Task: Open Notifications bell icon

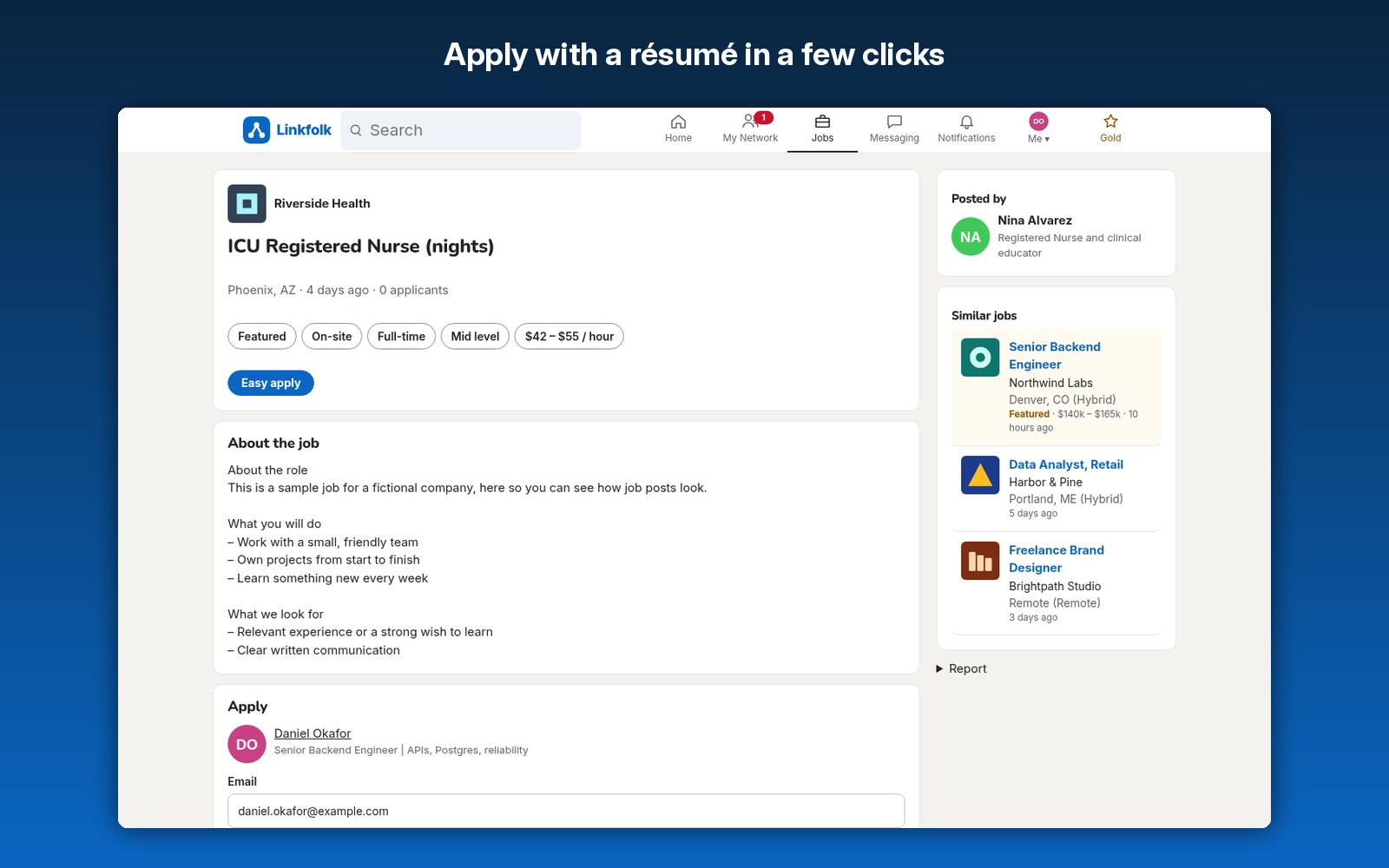Action: pos(966,122)
